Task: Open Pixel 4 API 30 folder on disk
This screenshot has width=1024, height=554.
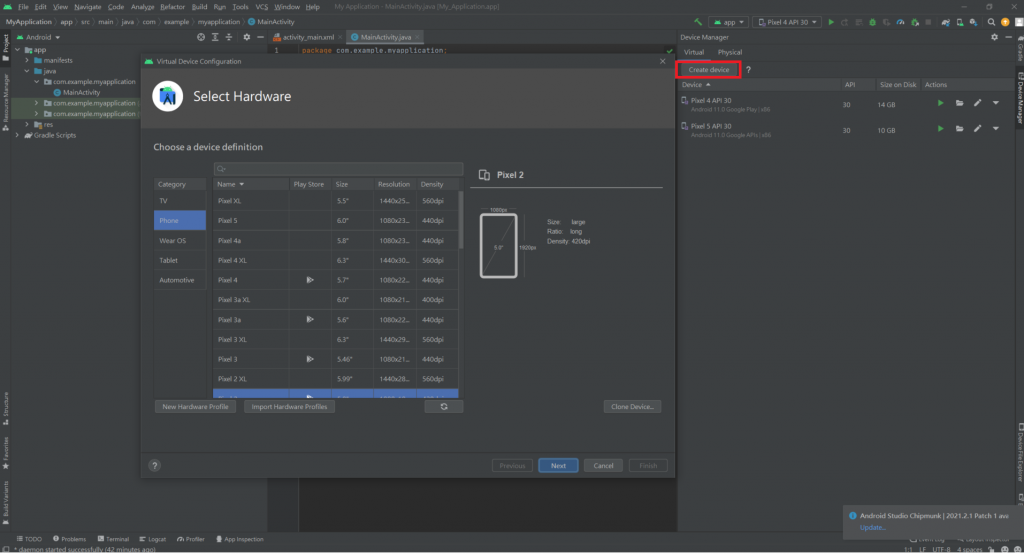Action: tap(959, 103)
